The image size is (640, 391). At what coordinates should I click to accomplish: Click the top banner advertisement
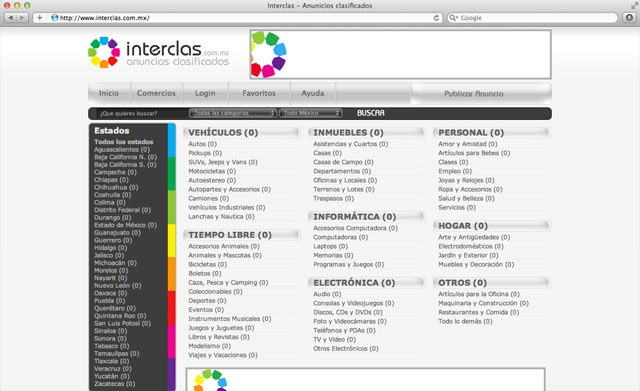coord(400,54)
